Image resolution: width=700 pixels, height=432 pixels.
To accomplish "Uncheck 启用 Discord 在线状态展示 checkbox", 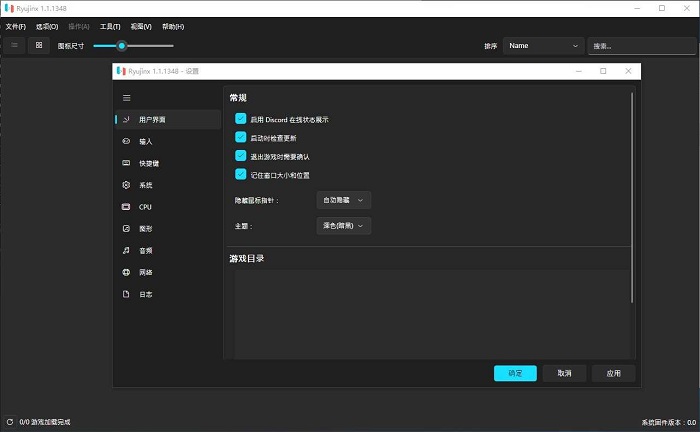I will tap(241, 118).
